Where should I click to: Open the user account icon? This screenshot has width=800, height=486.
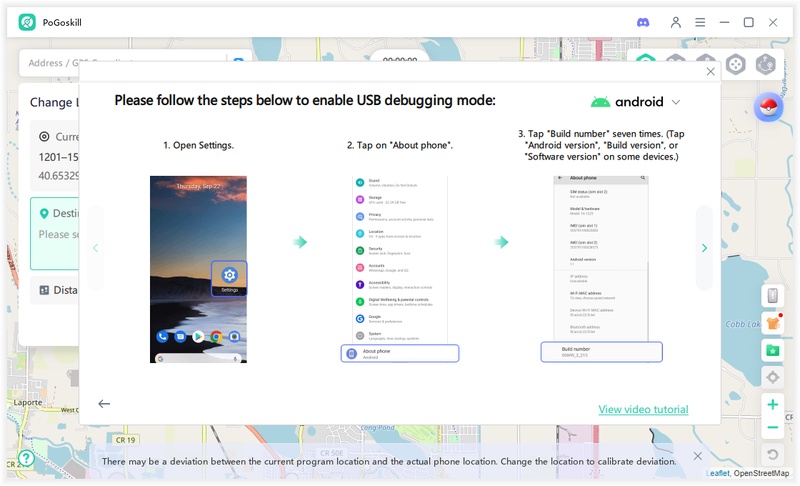pos(676,22)
